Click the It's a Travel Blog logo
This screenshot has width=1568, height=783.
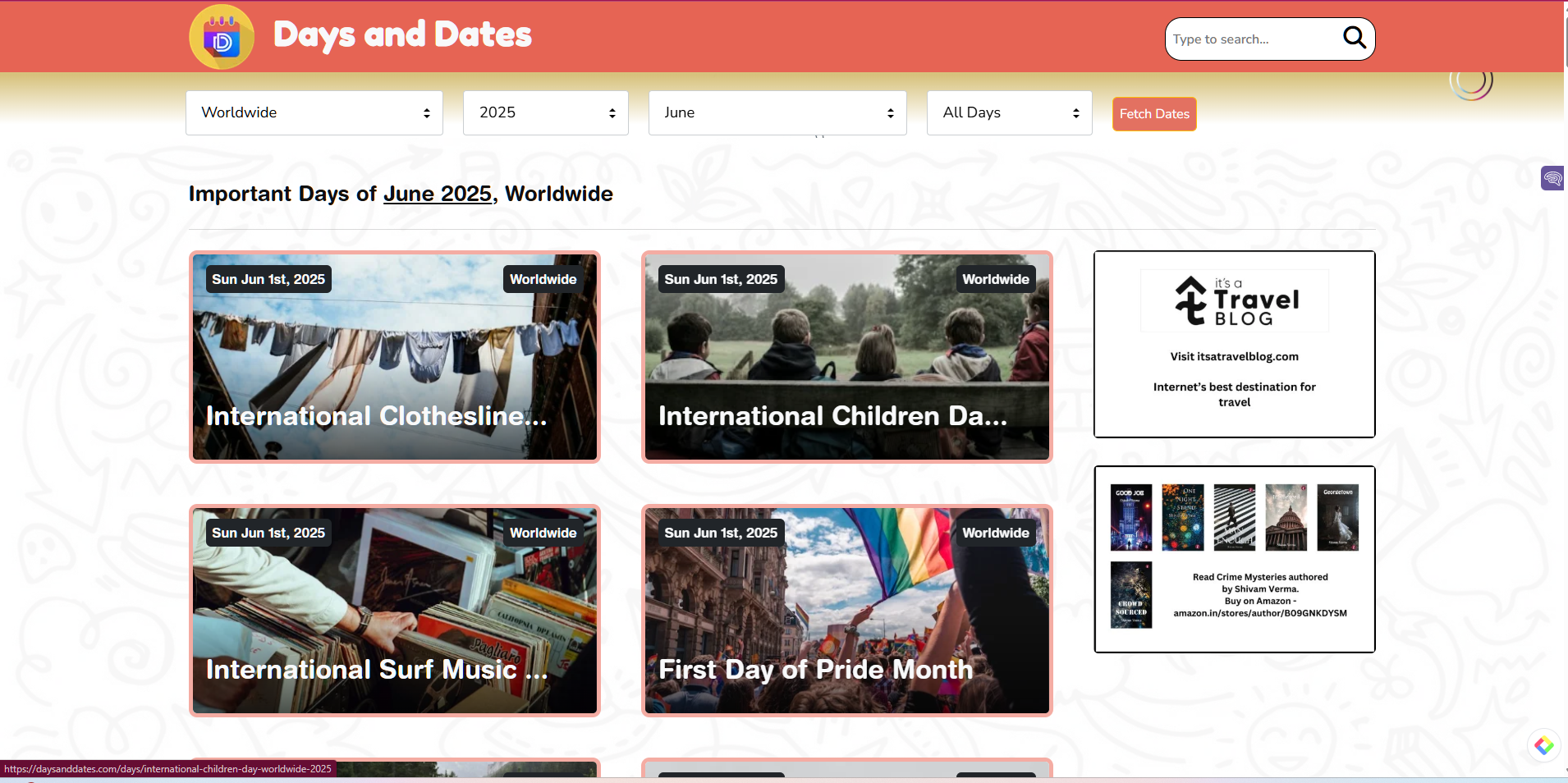coord(1234,301)
